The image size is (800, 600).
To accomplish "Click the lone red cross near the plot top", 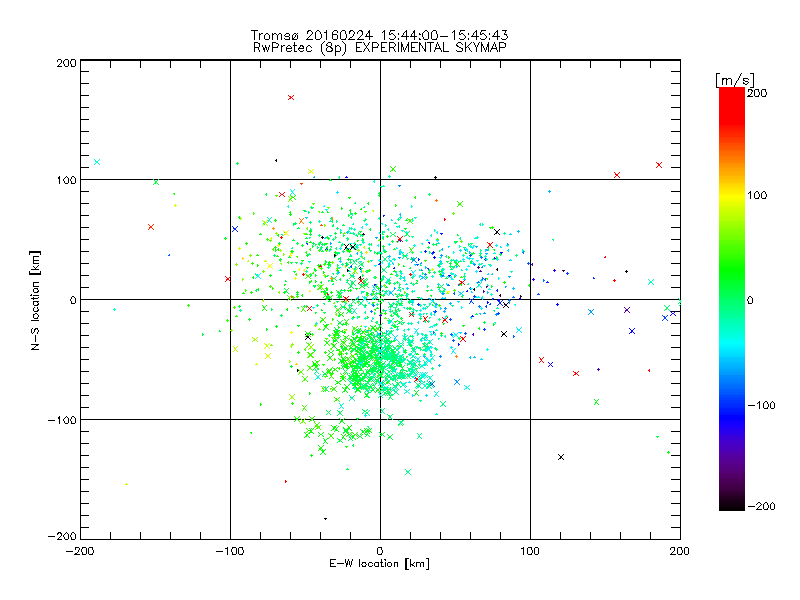I will tap(291, 97).
